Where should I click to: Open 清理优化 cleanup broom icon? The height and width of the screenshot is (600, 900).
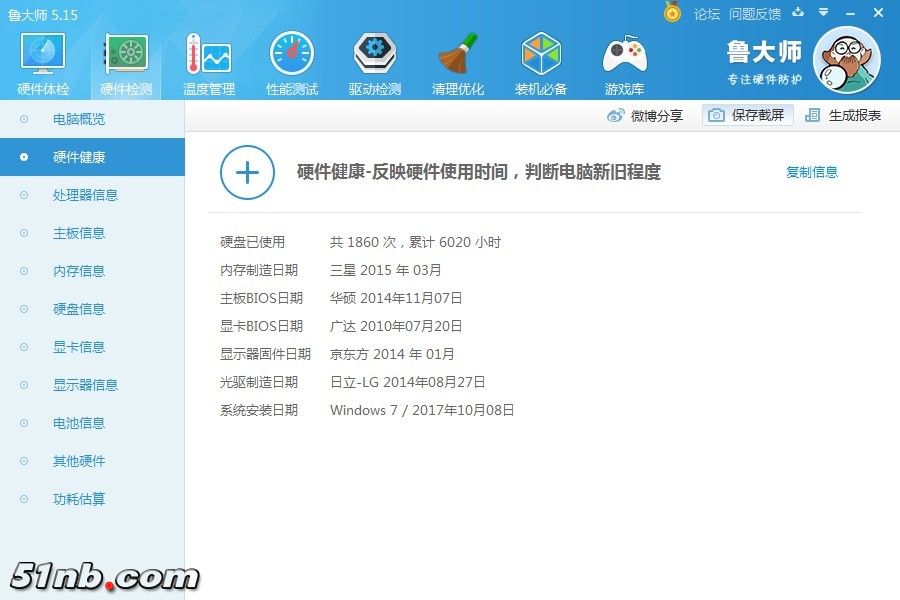[x=457, y=53]
